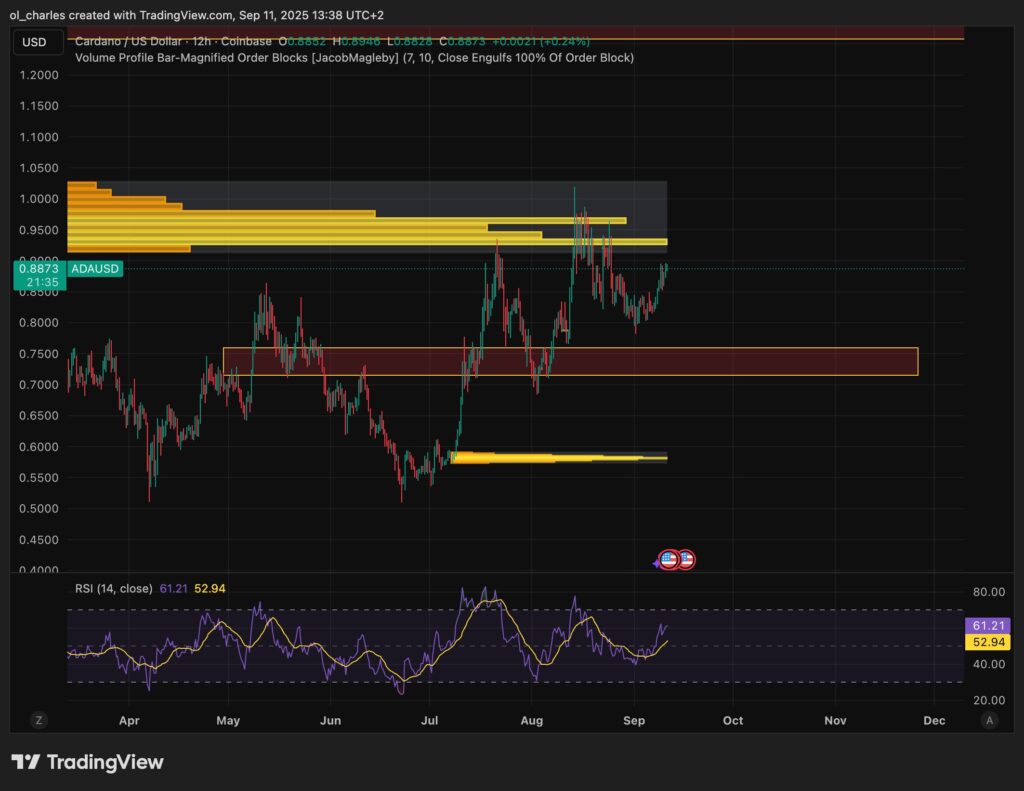Click the 0.7500 value on the price scale
Viewport: 1024px width, 791px height.
pyautogui.click(x=38, y=352)
